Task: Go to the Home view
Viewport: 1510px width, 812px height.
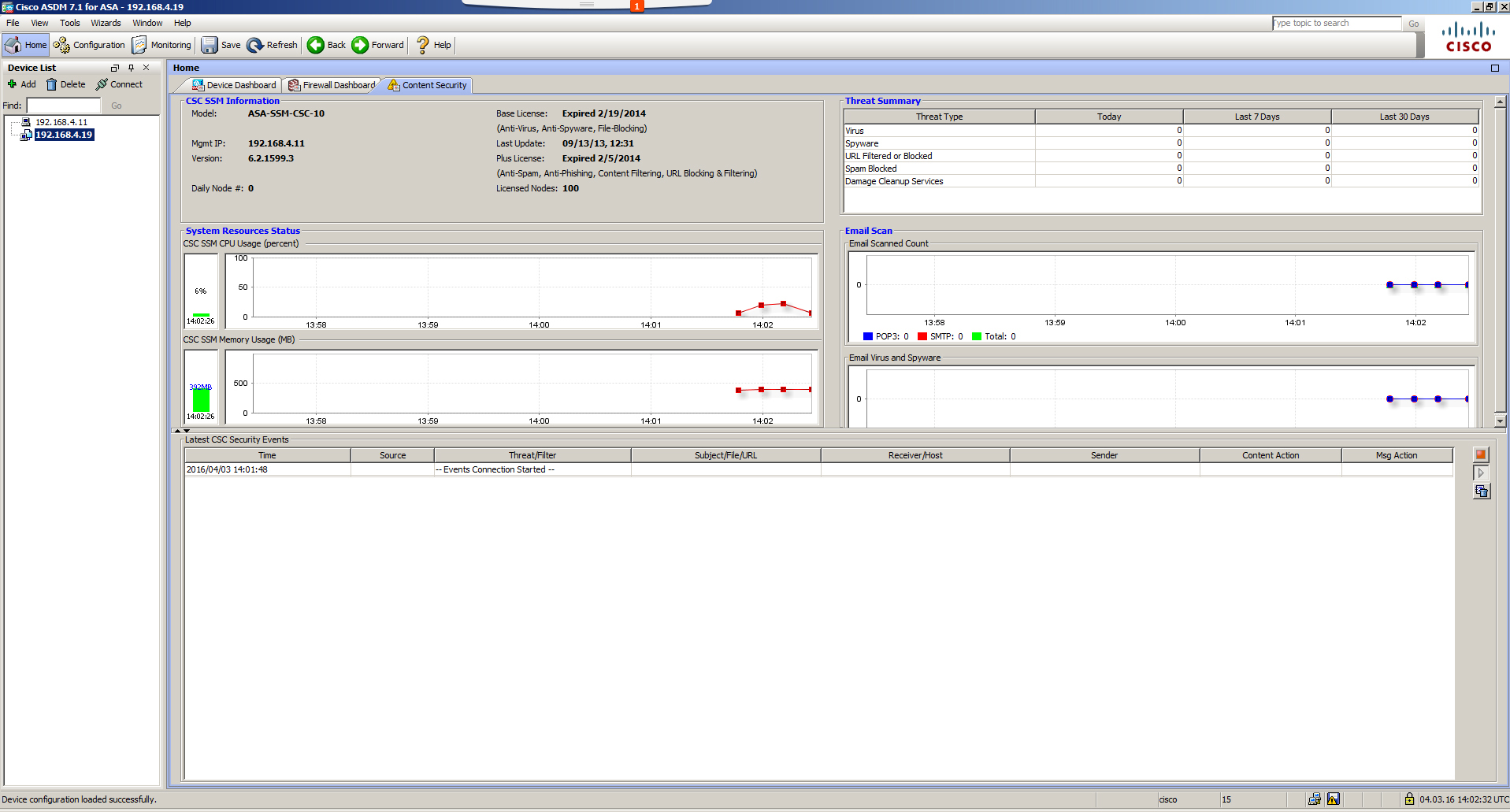Action: tap(26, 45)
